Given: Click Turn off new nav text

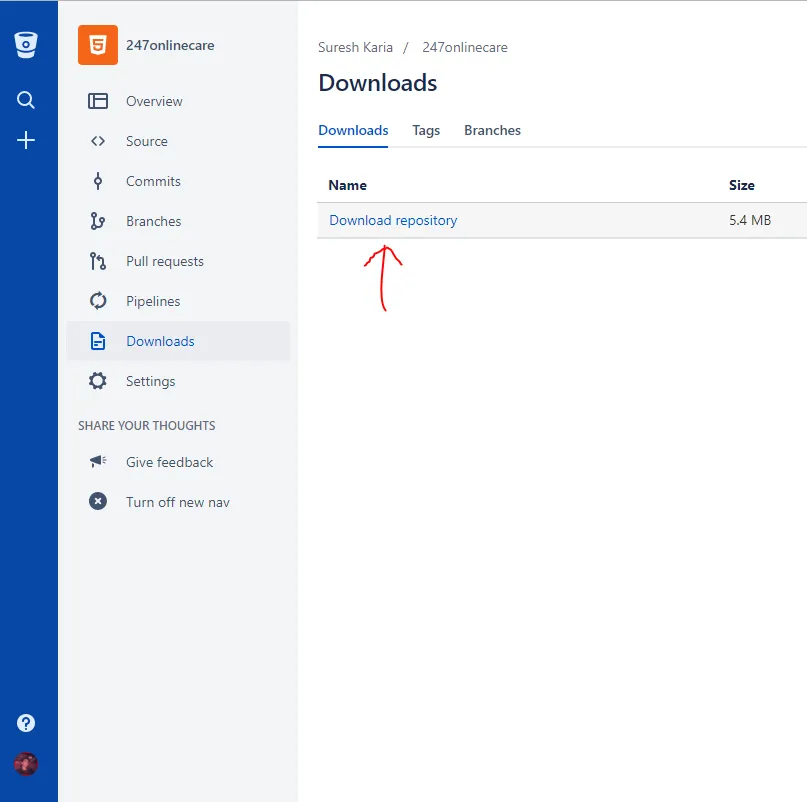Looking at the screenshot, I should [x=178, y=502].
